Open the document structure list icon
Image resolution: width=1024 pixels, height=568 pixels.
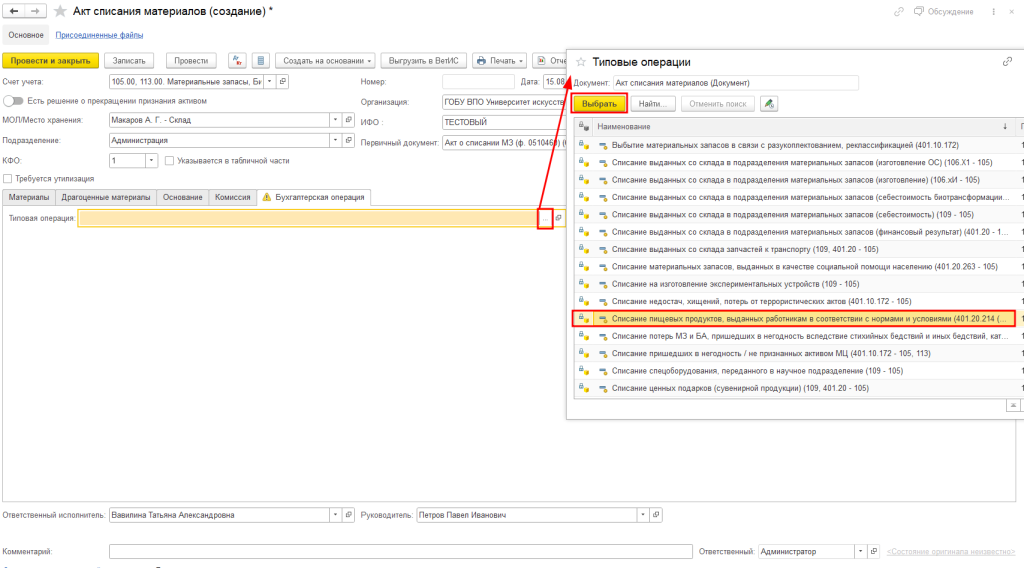[x=260, y=61]
